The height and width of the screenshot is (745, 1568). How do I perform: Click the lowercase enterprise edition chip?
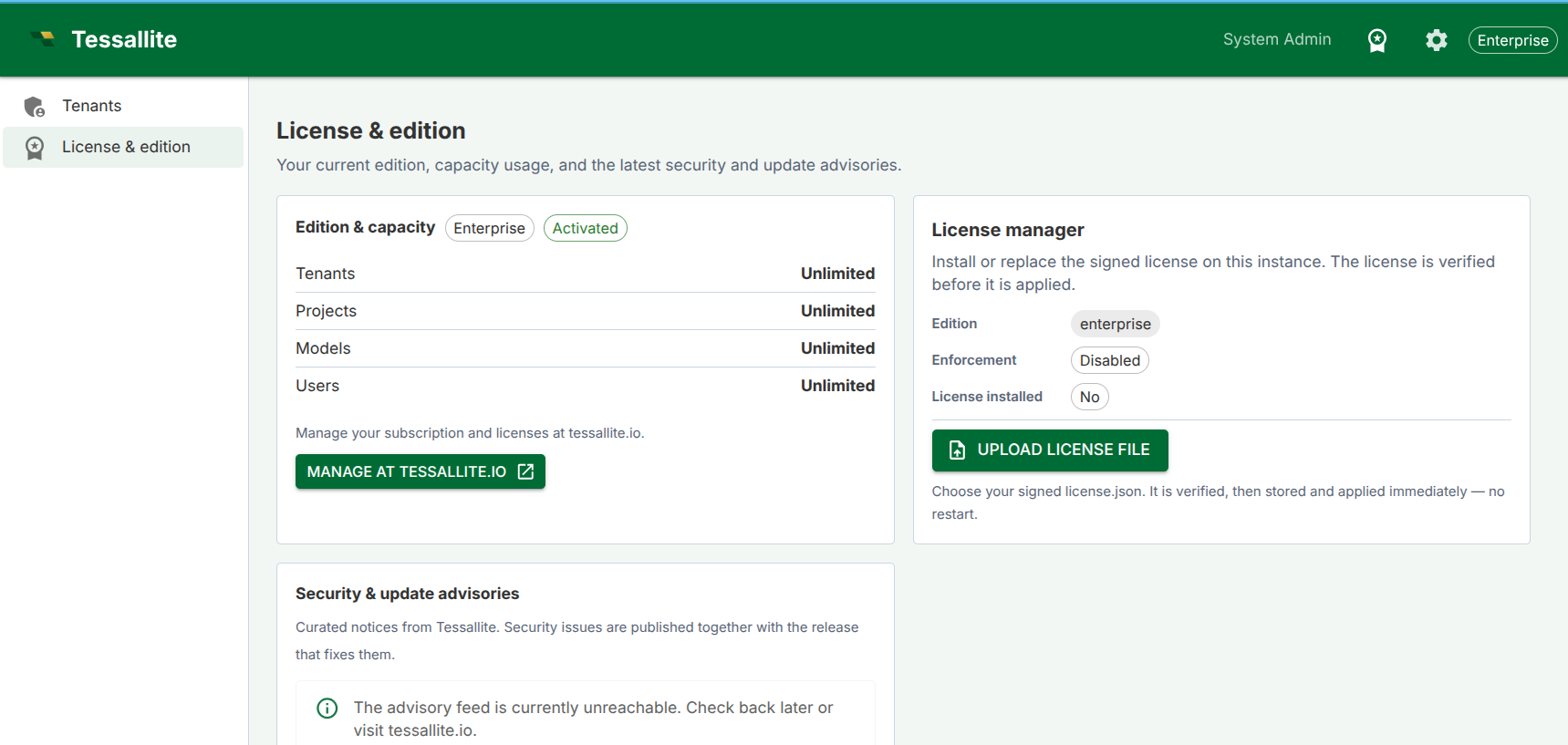(1115, 324)
